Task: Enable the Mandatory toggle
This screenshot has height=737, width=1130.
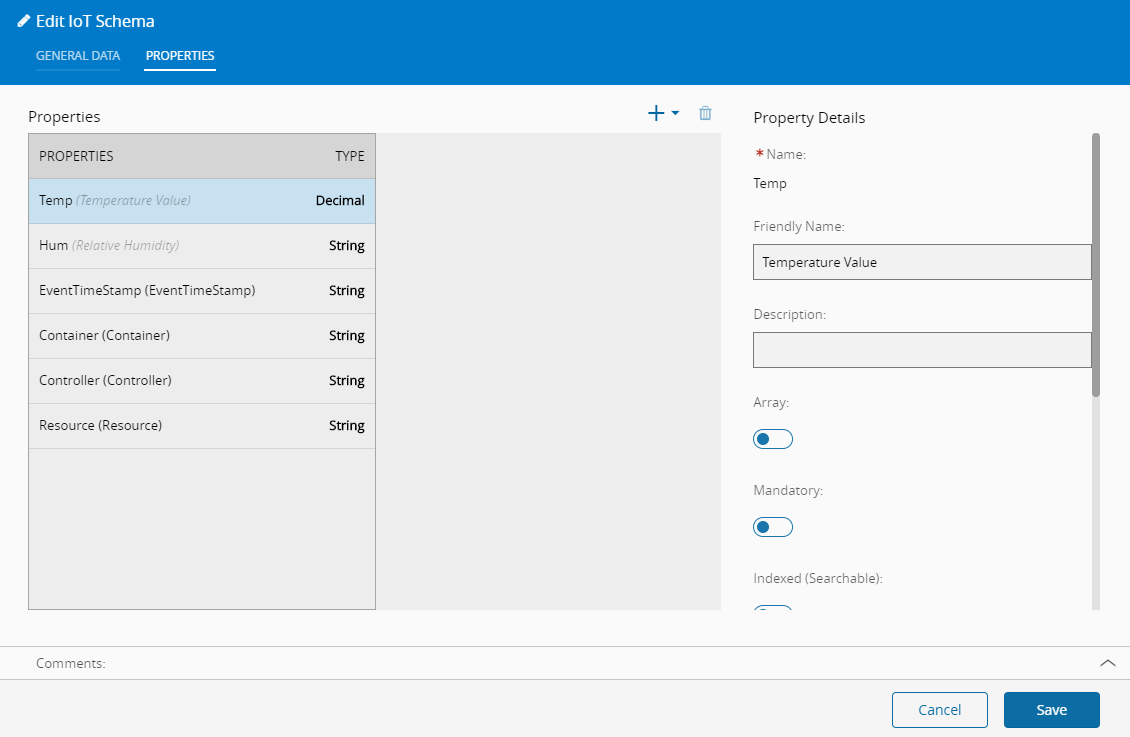Action: point(772,527)
